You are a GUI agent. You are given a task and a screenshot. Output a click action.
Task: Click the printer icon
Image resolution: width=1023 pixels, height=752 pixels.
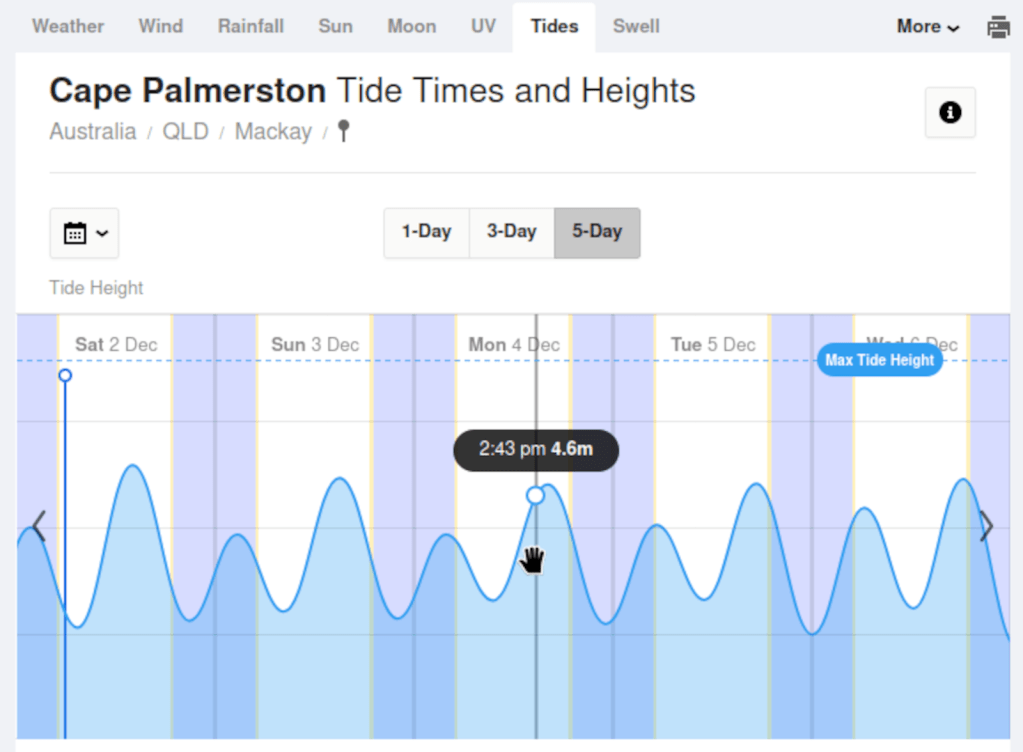(998, 27)
